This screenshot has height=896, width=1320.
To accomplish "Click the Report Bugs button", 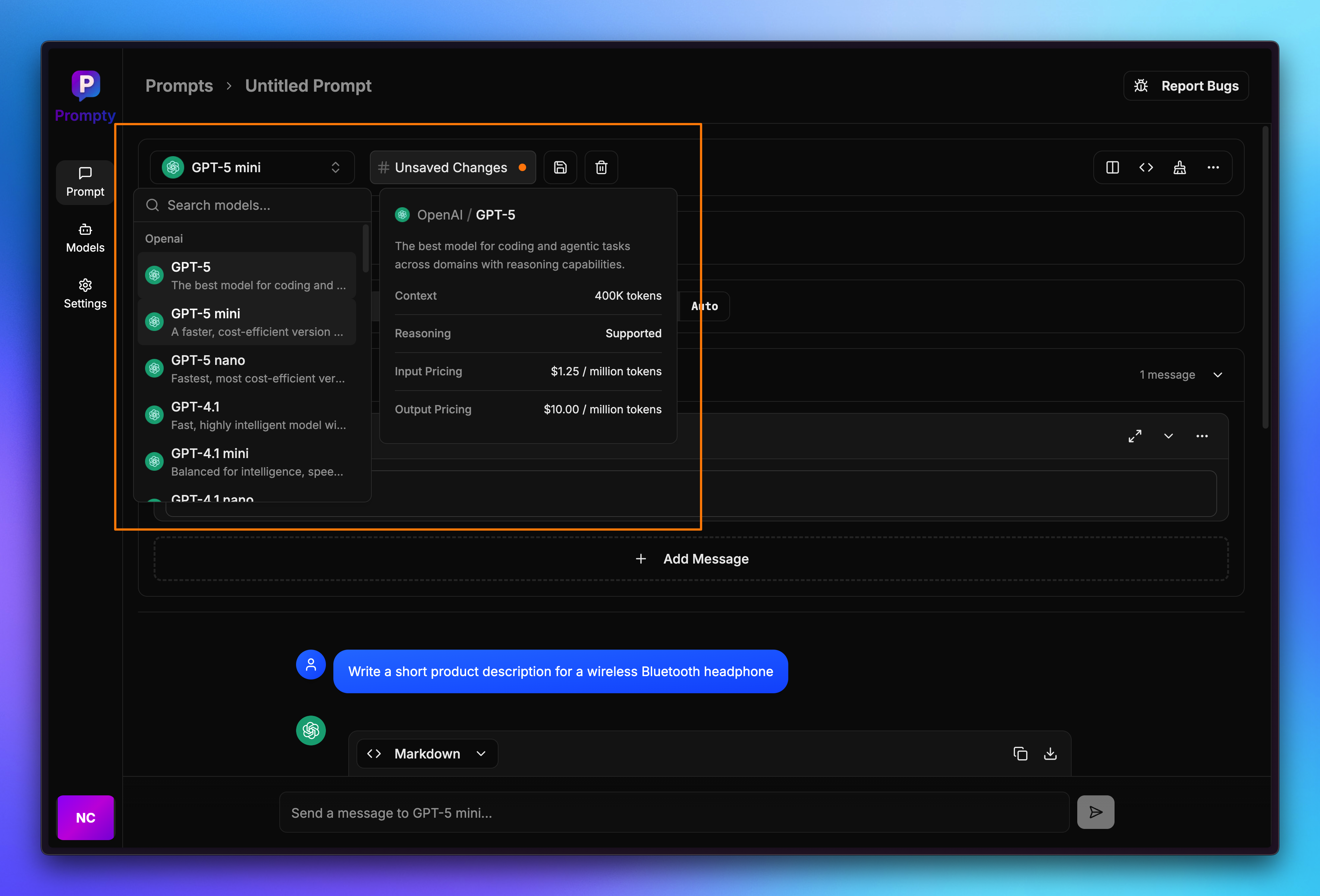I will (x=1186, y=86).
